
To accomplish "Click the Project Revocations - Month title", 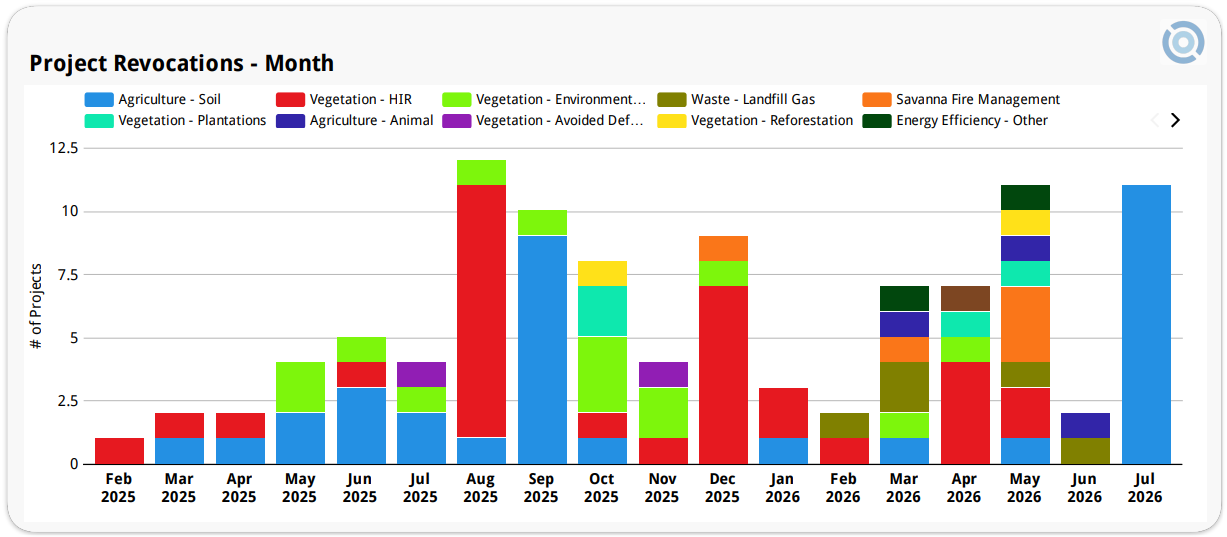I will click(x=182, y=63).
